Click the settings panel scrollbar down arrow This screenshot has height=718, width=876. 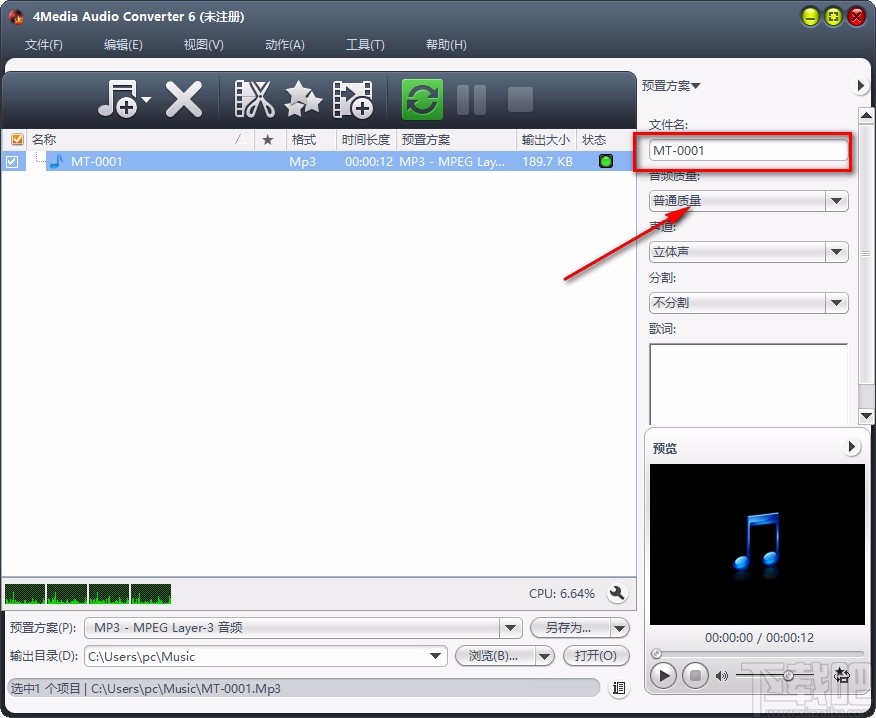coord(865,415)
